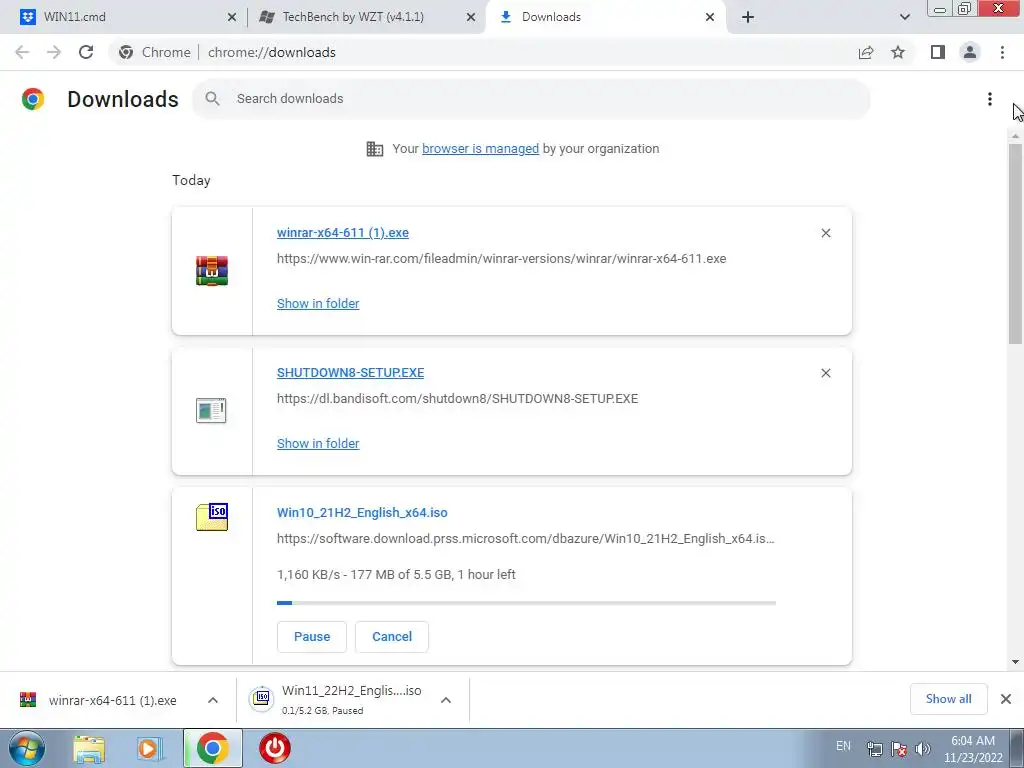
Task: Open the Downloads page more actions menu
Action: point(989,99)
